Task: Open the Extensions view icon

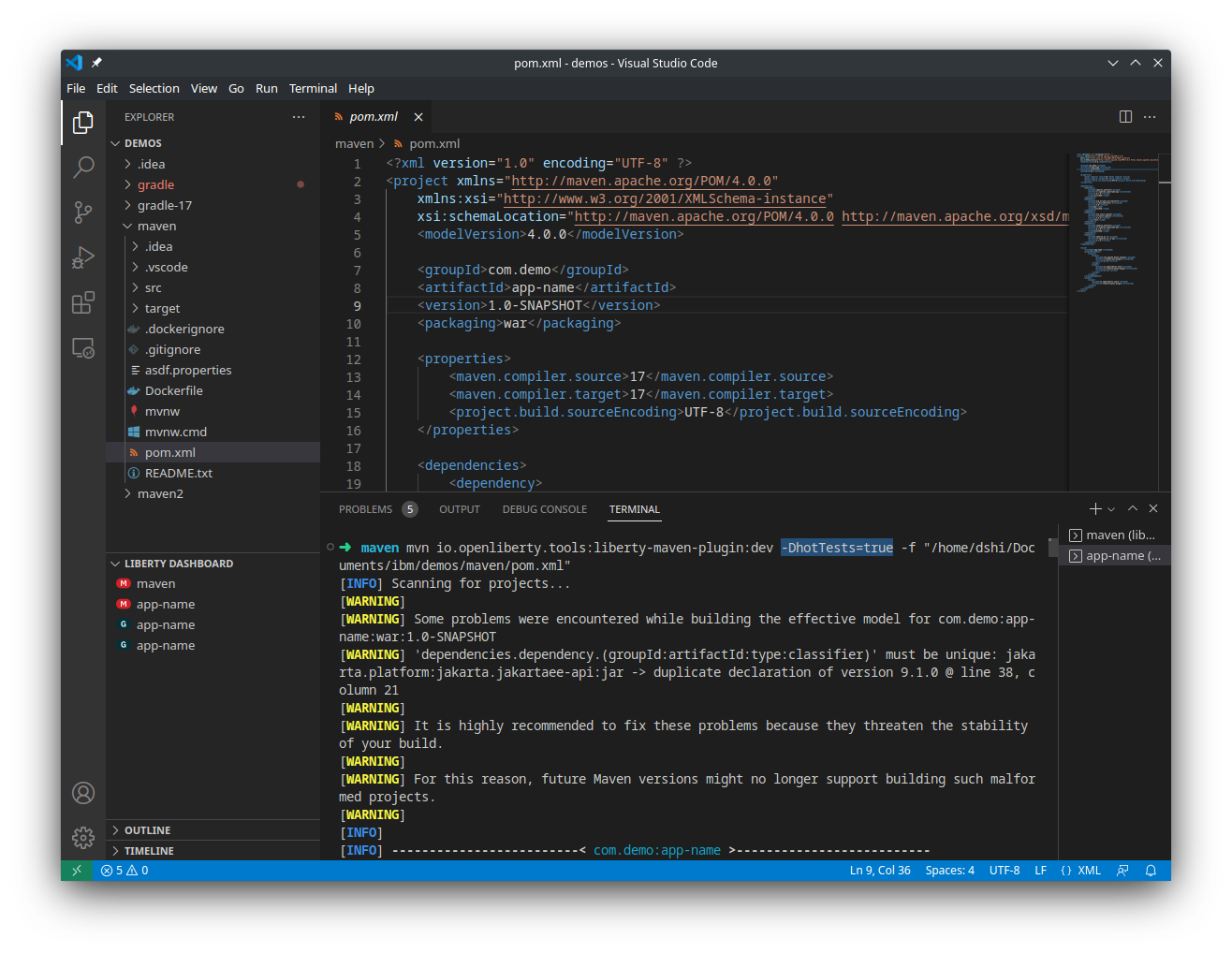Action: (83, 302)
